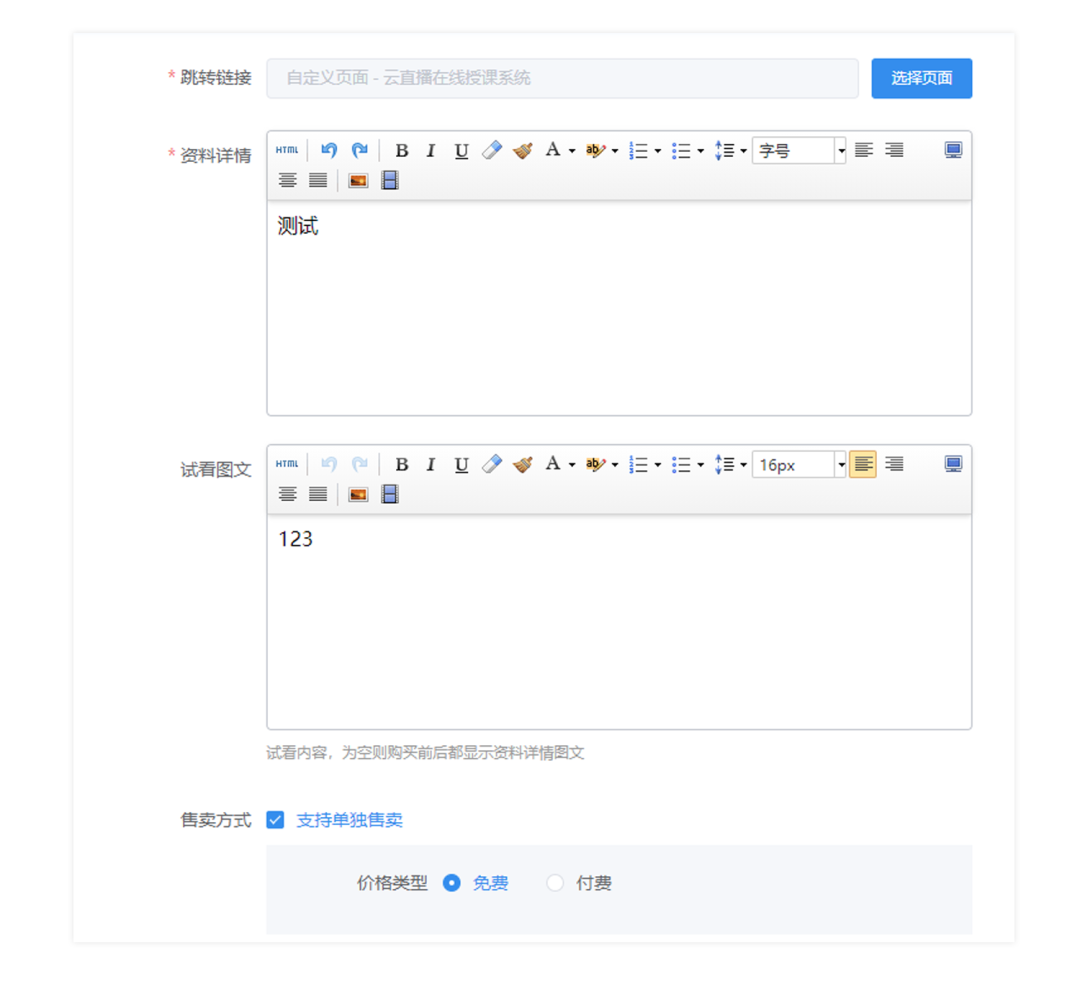Toggle underline in 资料详情 editor
This screenshot has height=1002, width=1080.
click(x=461, y=150)
